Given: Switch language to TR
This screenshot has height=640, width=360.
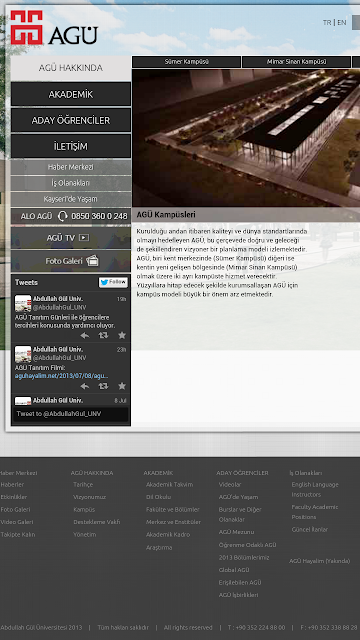Looking at the screenshot, I should tap(327, 22).
